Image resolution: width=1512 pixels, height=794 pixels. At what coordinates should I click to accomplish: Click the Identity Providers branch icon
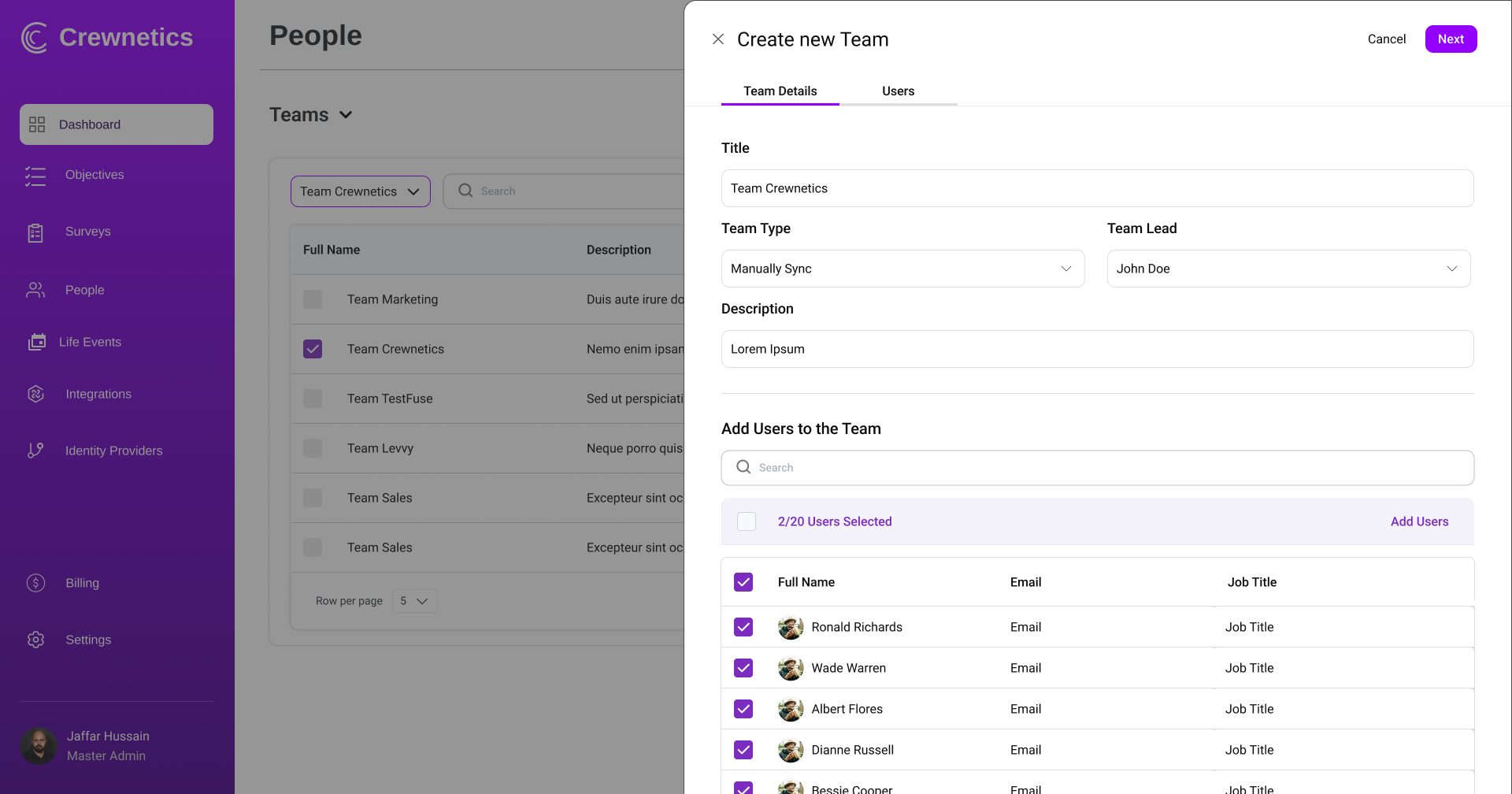tap(35, 451)
